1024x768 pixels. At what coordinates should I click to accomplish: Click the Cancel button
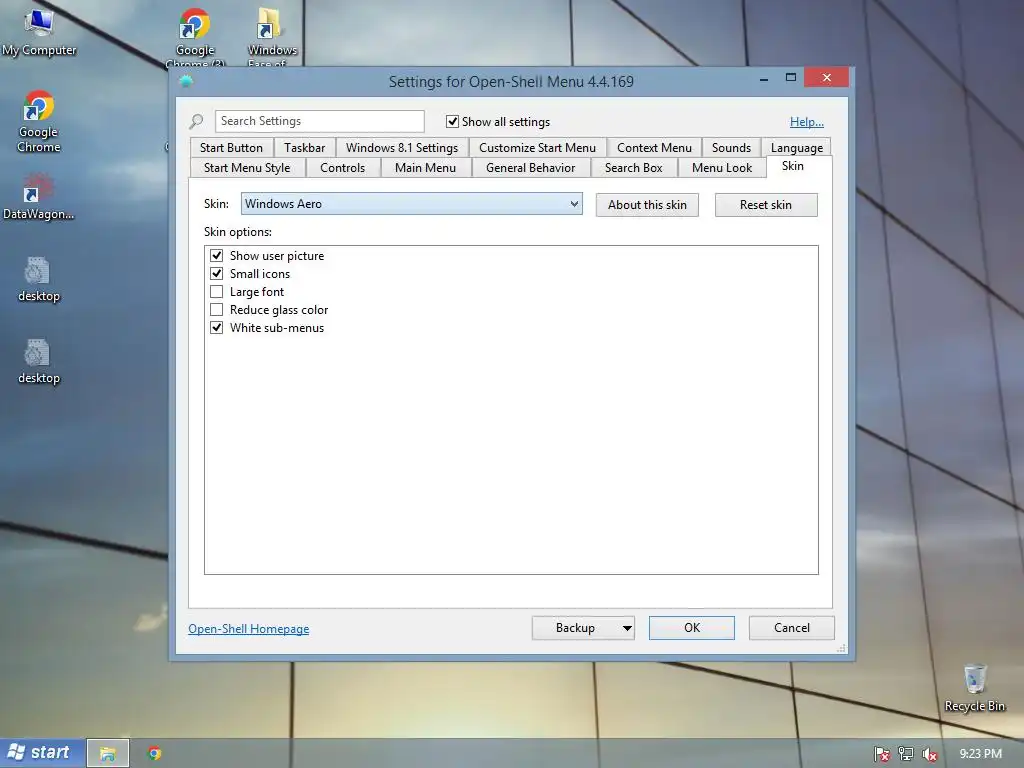792,628
